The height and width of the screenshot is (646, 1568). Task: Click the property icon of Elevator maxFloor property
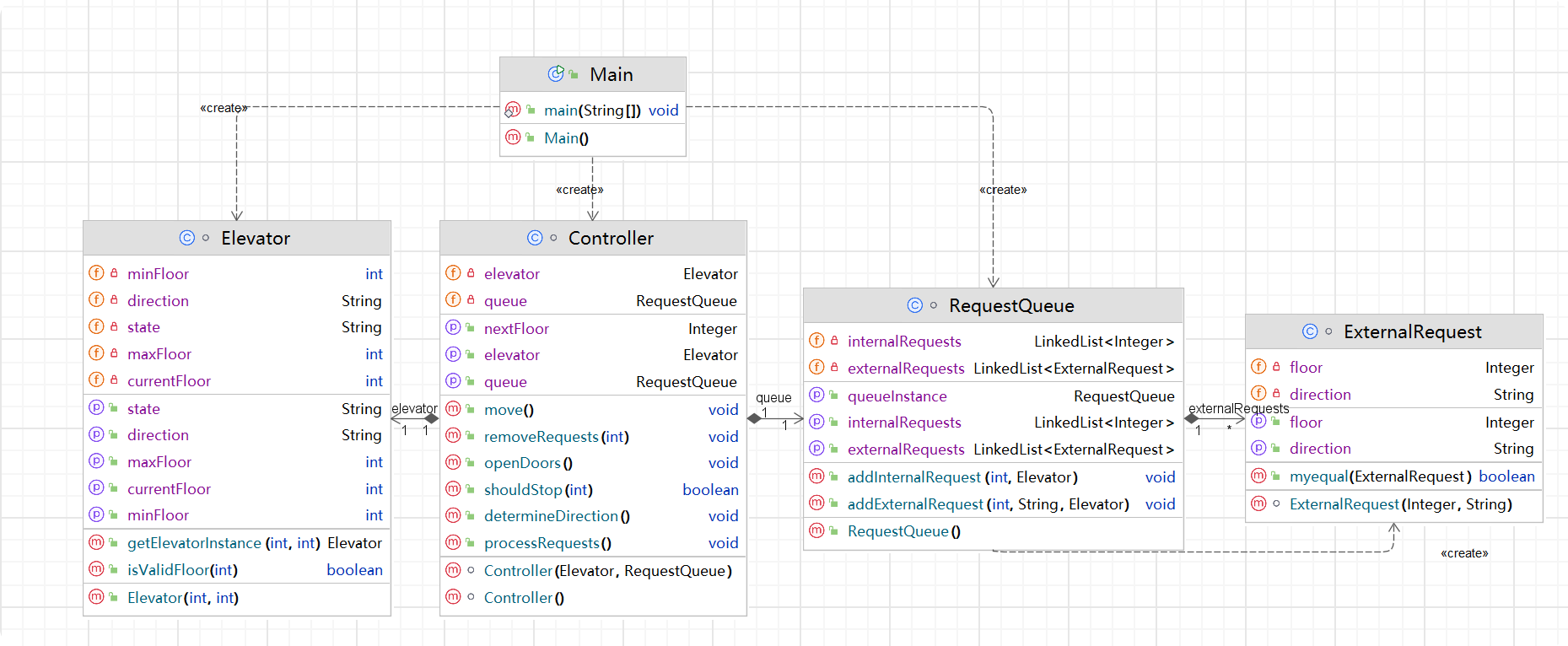(96, 460)
